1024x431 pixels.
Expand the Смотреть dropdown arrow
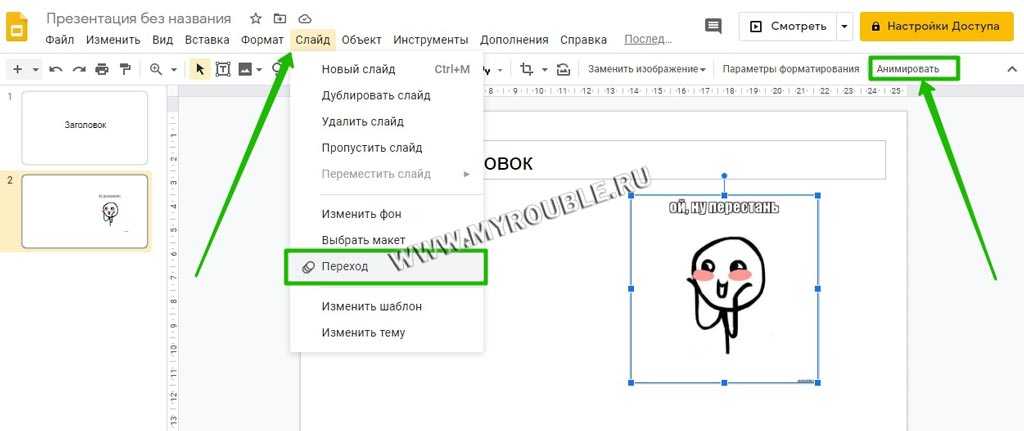click(845, 26)
